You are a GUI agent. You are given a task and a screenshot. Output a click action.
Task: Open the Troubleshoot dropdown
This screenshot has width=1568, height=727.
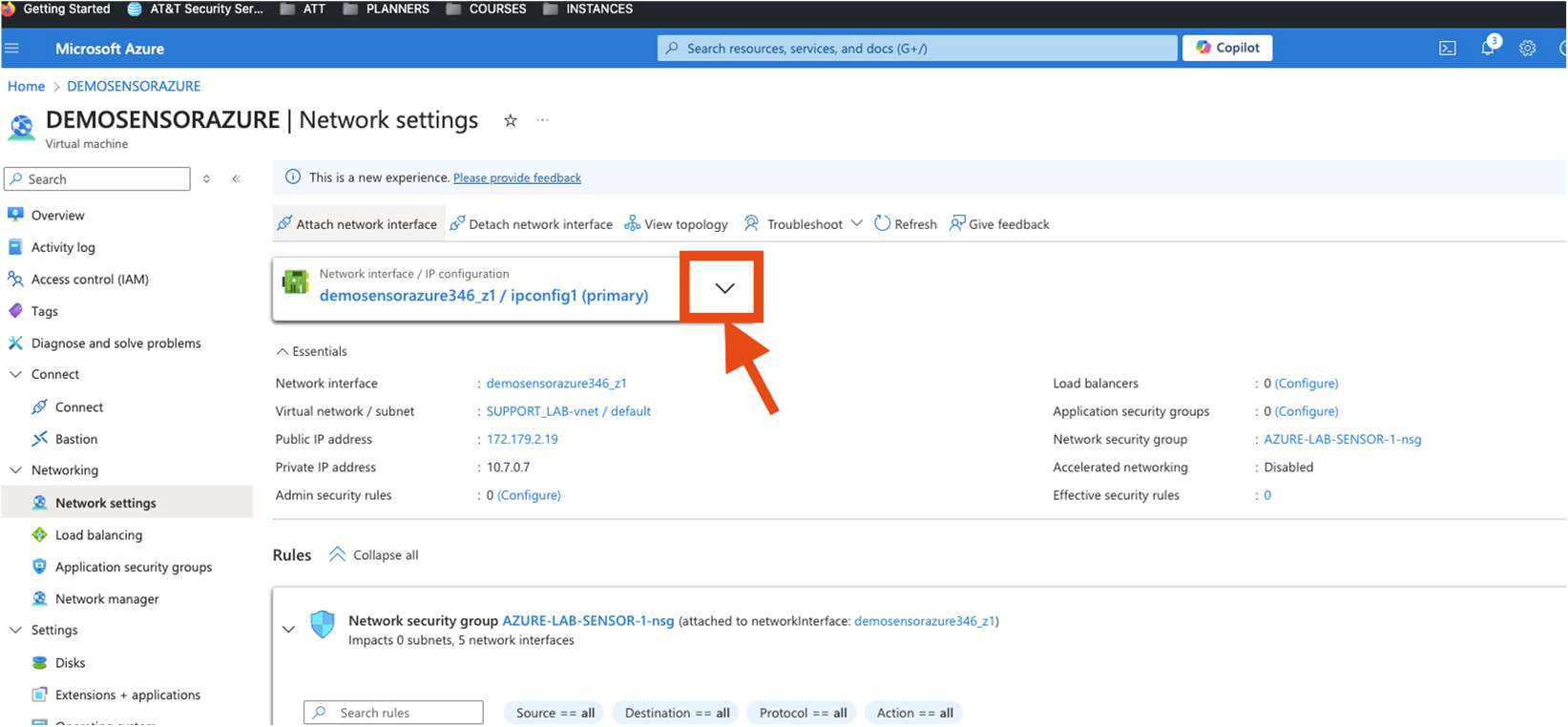(803, 224)
